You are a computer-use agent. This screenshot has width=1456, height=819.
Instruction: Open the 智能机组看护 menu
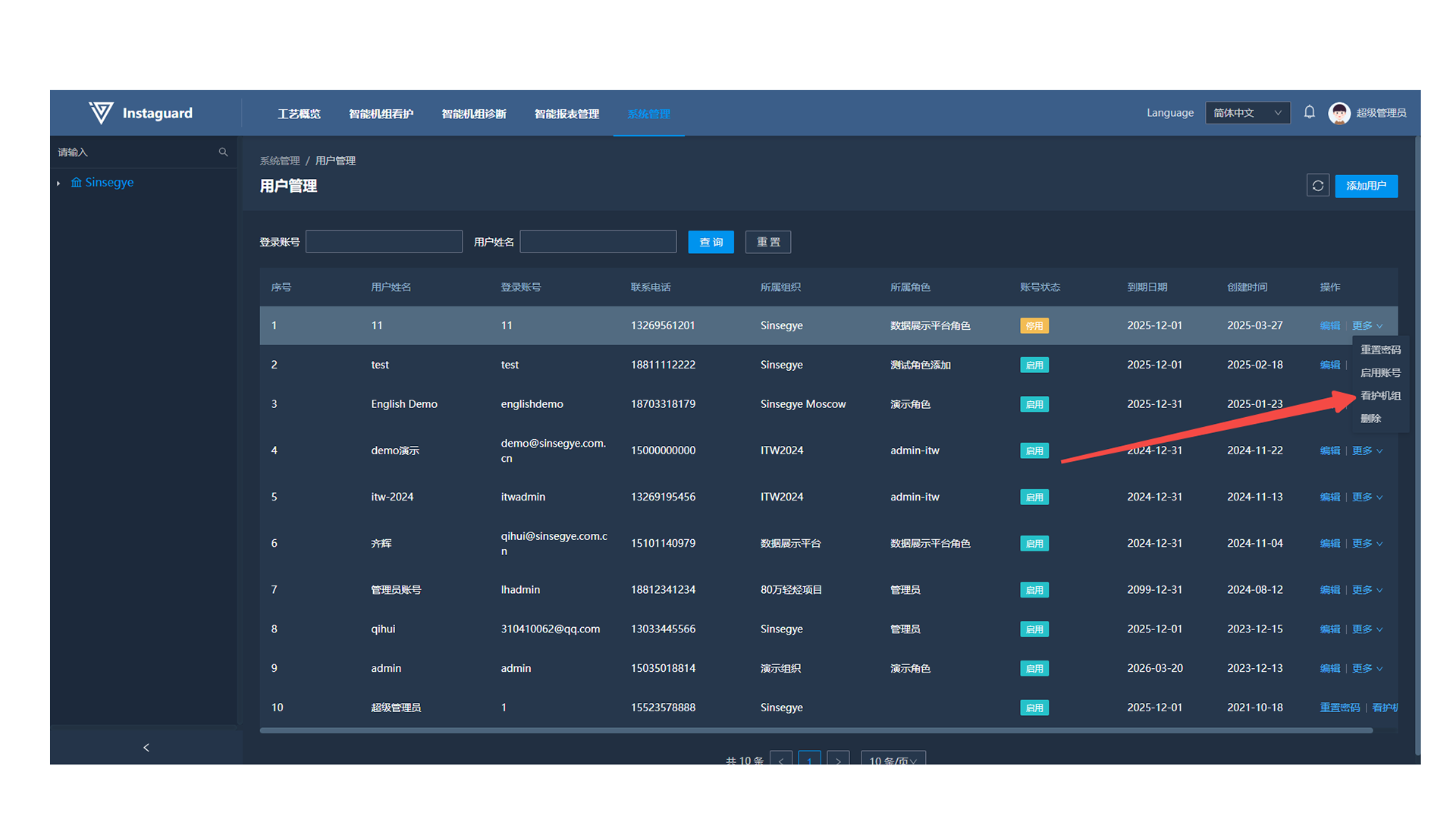(x=381, y=114)
